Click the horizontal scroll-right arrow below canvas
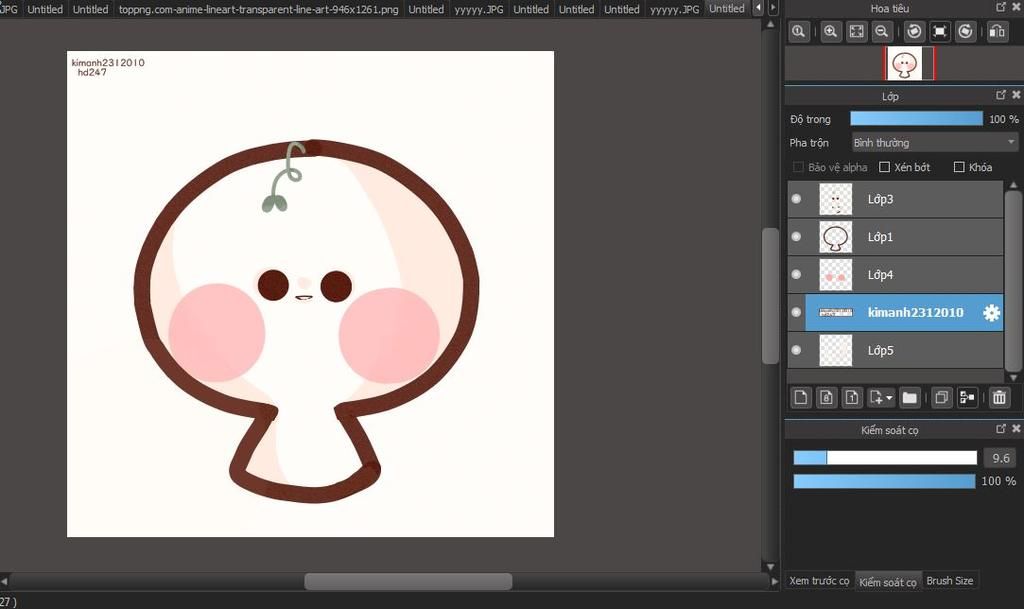 pyautogui.click(x=775, y=581)
